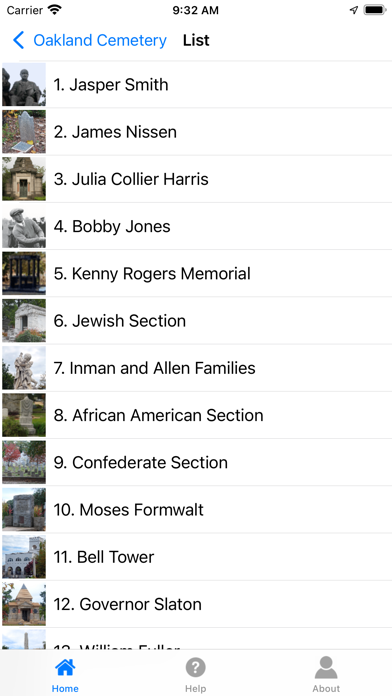Select 8. African American Section
The image size is (392, 696).
coord(196,415)
